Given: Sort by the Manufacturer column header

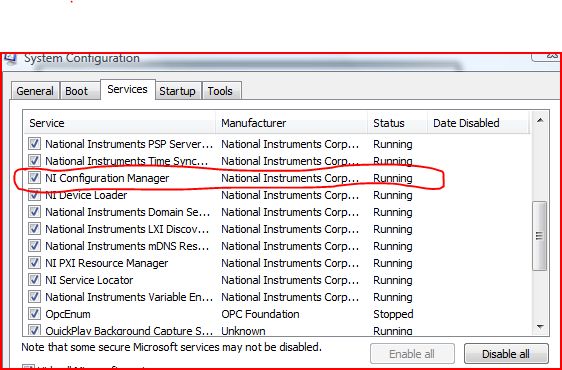Looking at the screenshot, I should 291,123.
